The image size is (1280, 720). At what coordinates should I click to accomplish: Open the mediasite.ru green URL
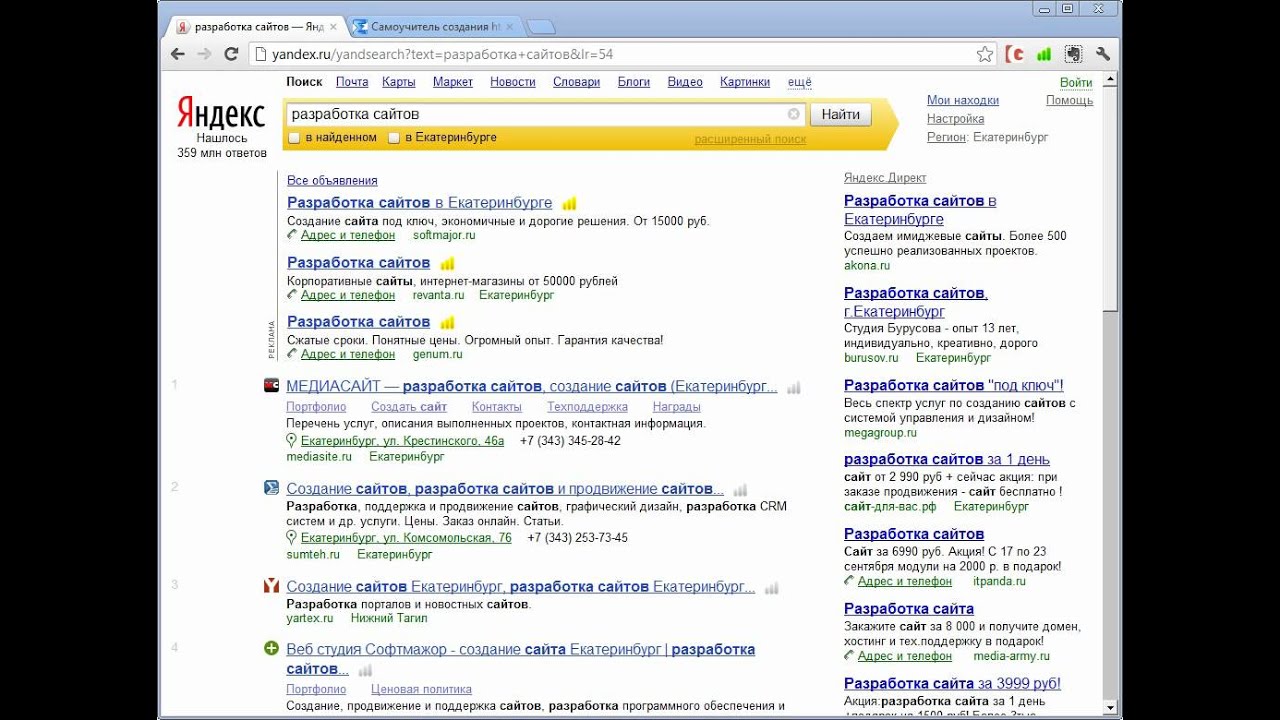(x=319, y=456)
